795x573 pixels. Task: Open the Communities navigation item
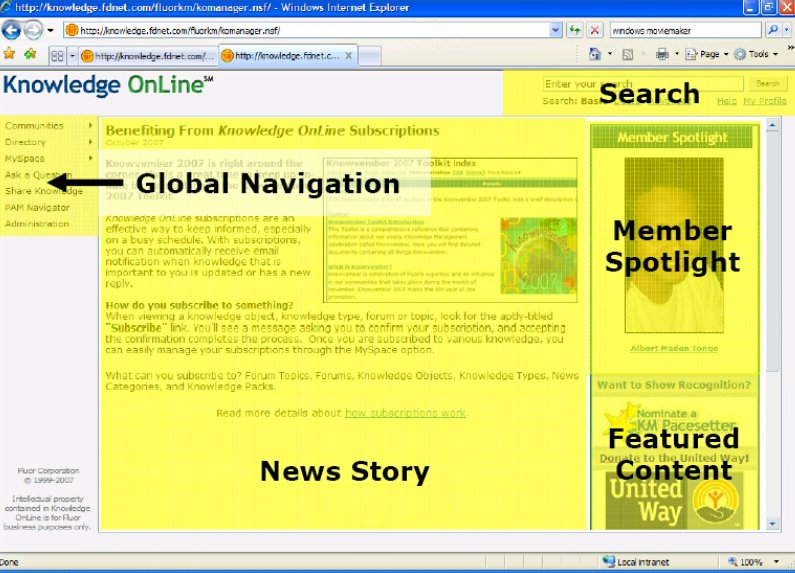(x=34, y=125)
